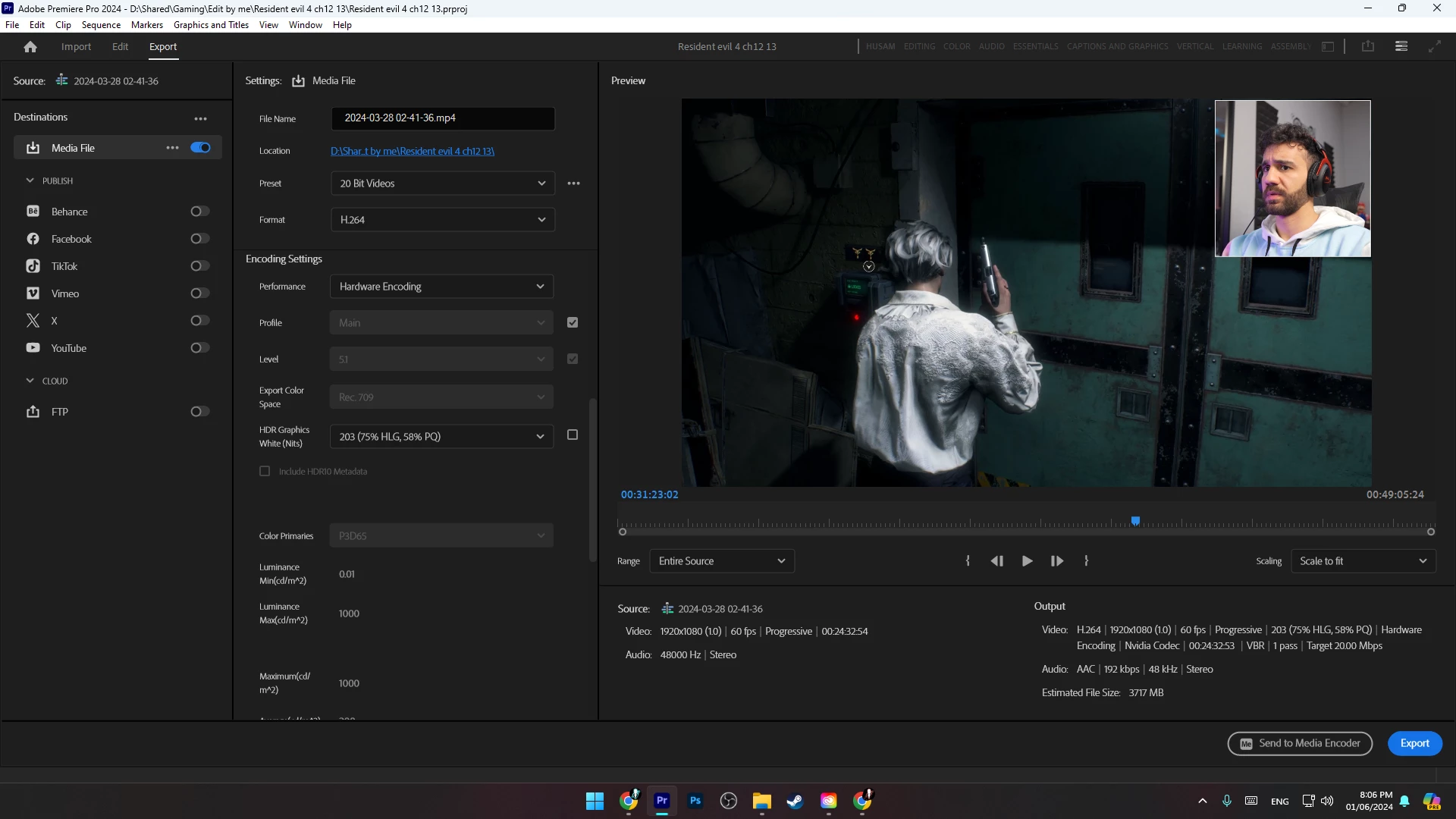Step back one frame in preview
The image size is (1456, 819).
coord(996,561)
